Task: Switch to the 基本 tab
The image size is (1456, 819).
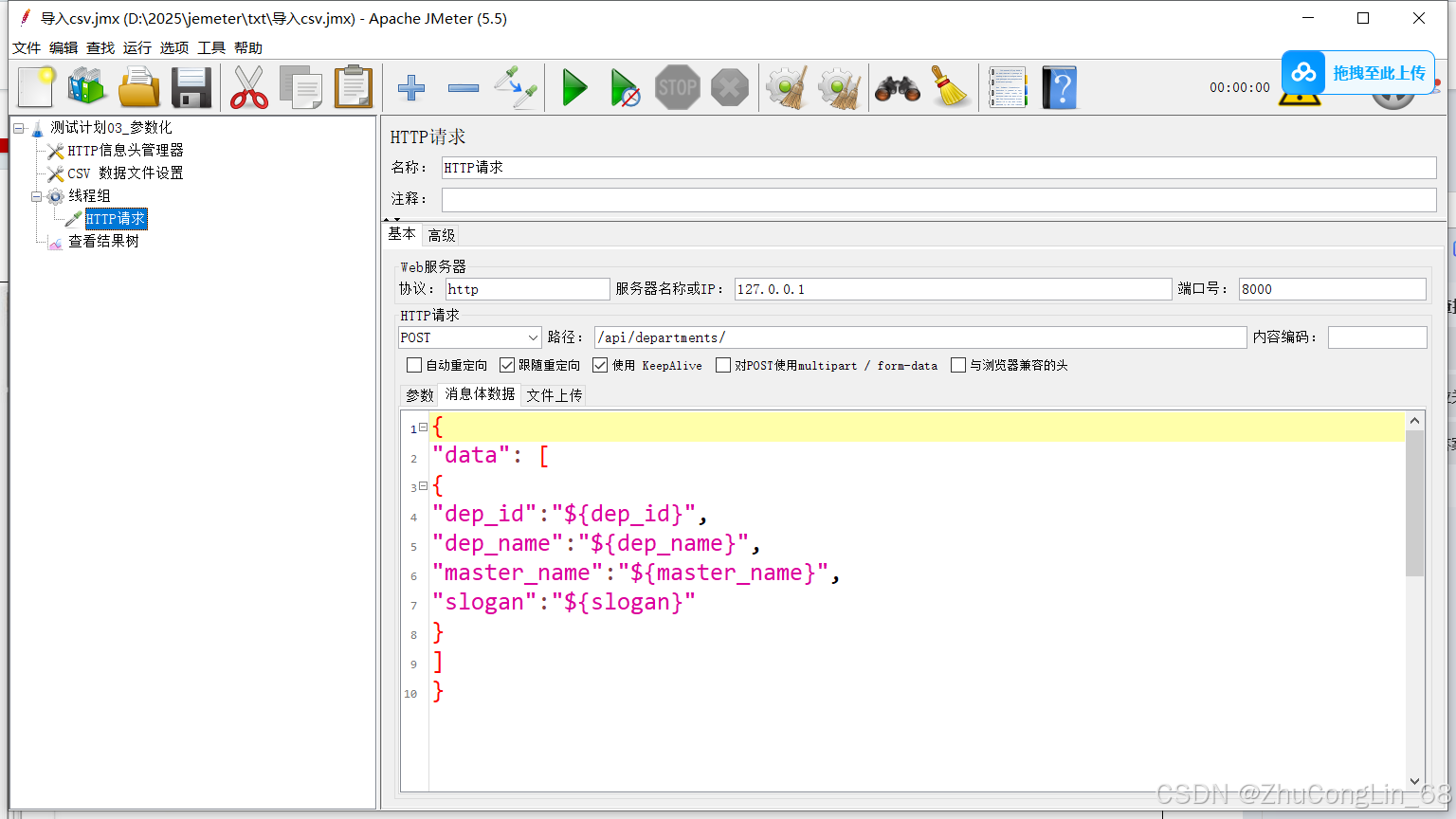Action: coord(402,234)
